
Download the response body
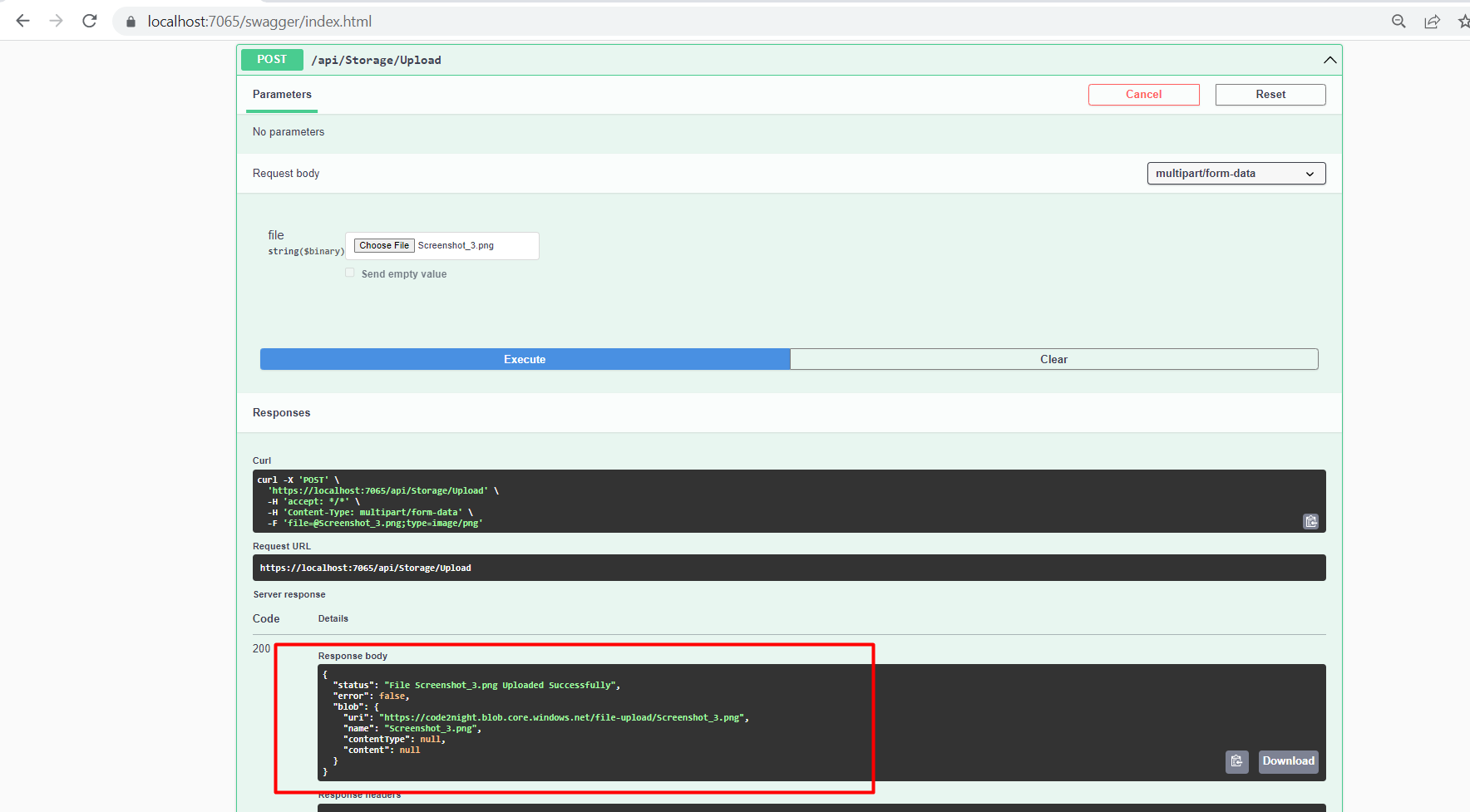click(x=1288, y=761)
